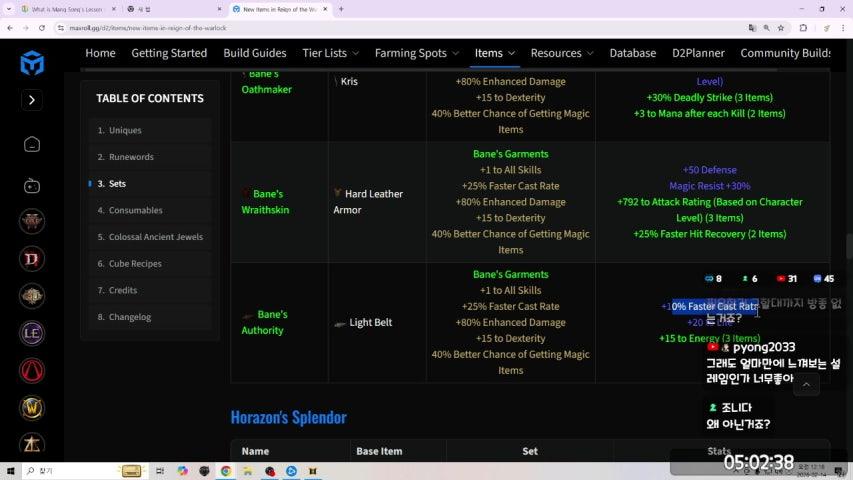Click the Horazon's Splendor heading
853x480 pixels.
pos(288,417)
